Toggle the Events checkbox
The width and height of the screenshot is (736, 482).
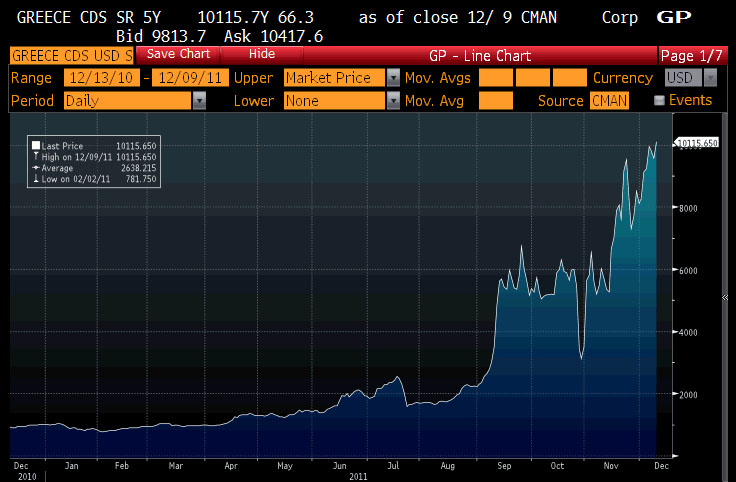658,100
